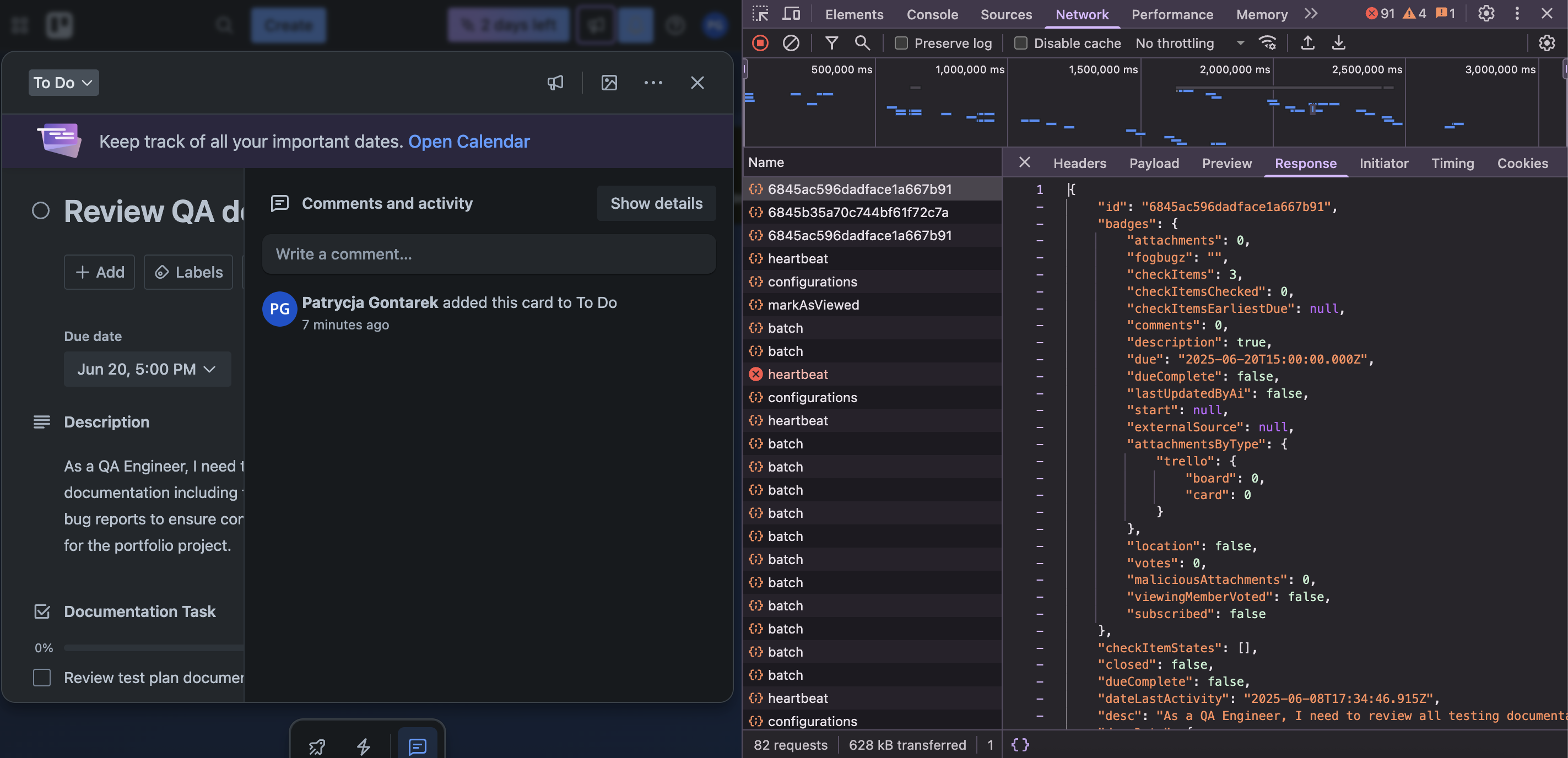Viewport: 1568px width, 758px height.
Task: Switch to Console tab
Action: coord(932,14)
